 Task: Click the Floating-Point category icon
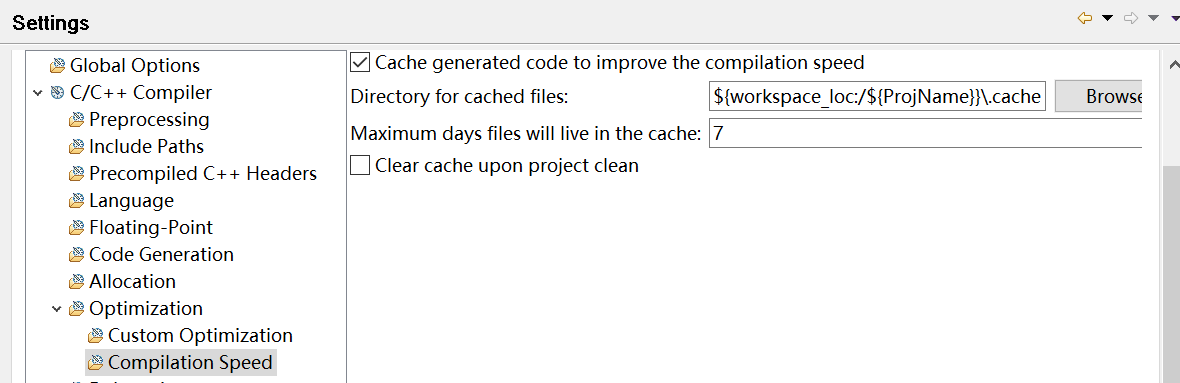pos(76,228)
